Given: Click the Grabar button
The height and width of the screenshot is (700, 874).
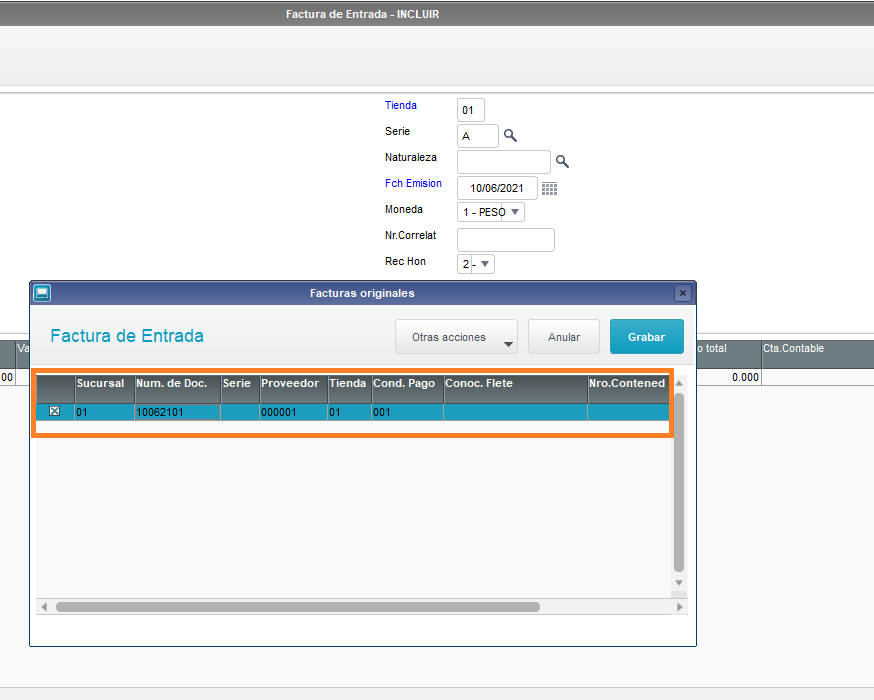Looking at the screenshot, I should tap(647, 337).
